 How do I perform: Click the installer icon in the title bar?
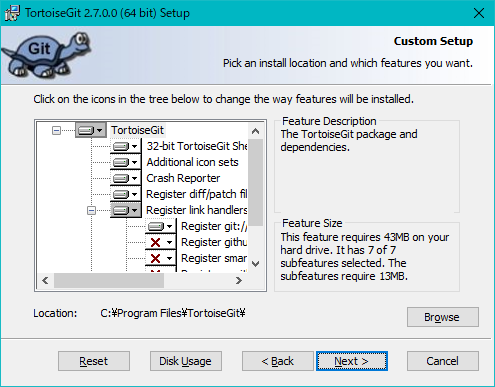click(12, 13)
